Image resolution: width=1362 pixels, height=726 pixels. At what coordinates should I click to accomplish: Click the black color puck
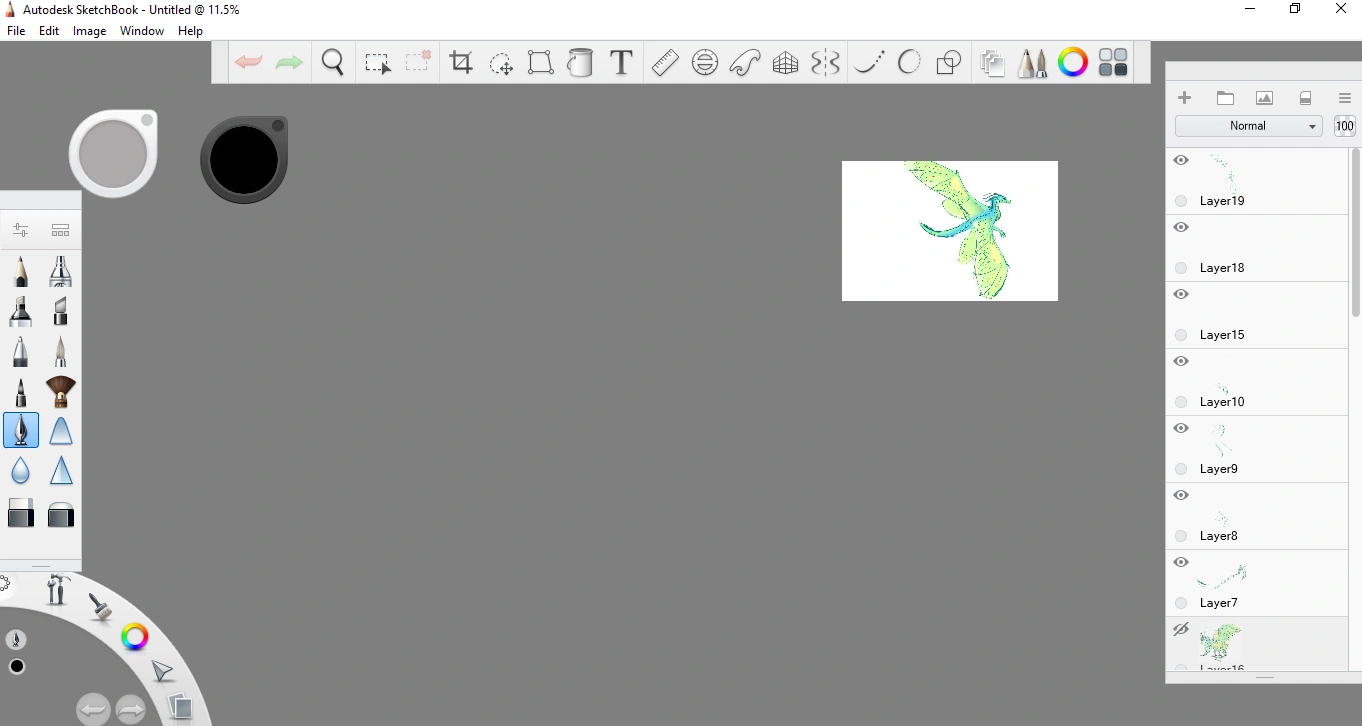tap(243, 160)
